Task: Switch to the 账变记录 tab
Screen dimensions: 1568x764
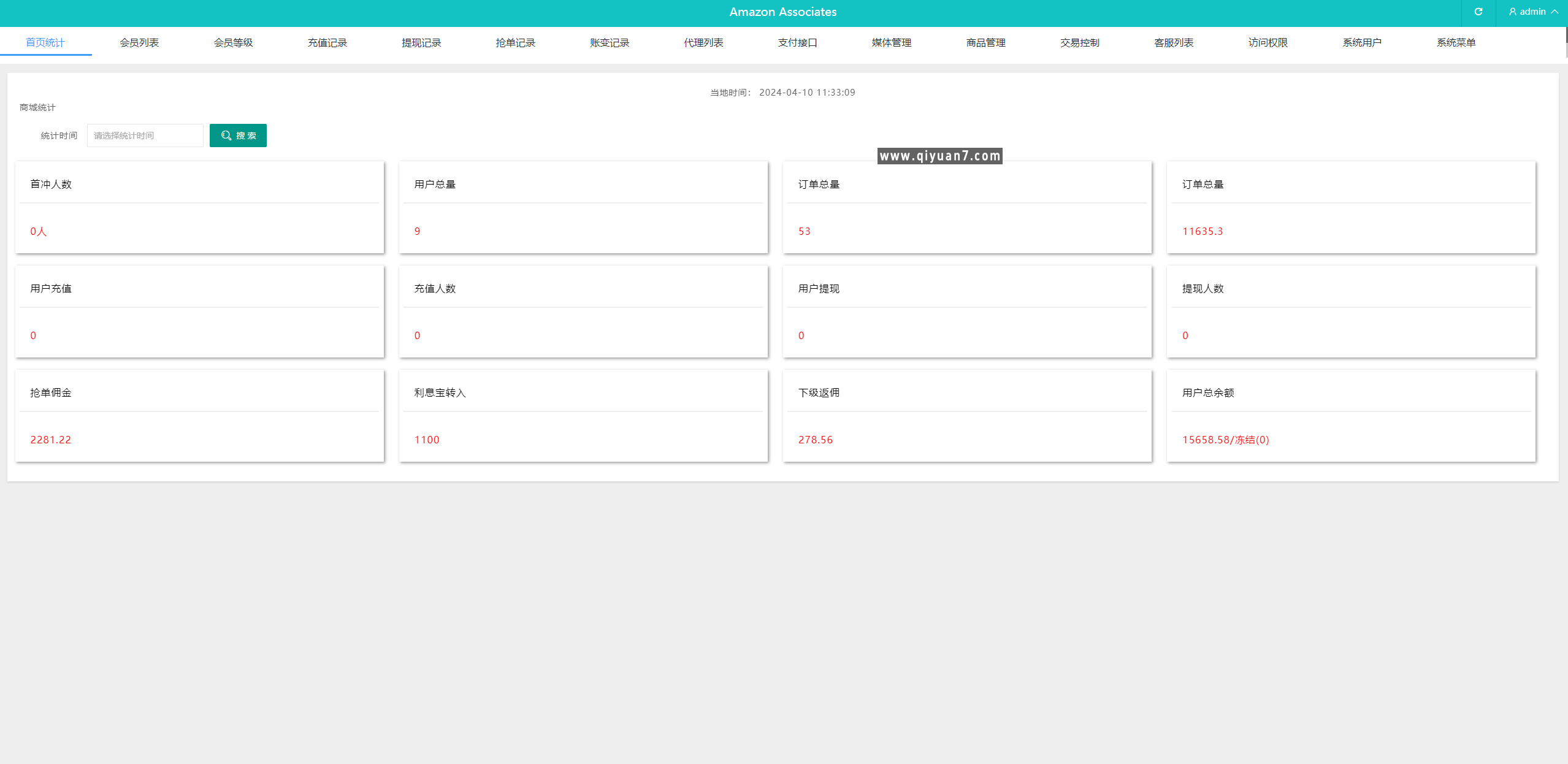Action: tap(608, 42)
